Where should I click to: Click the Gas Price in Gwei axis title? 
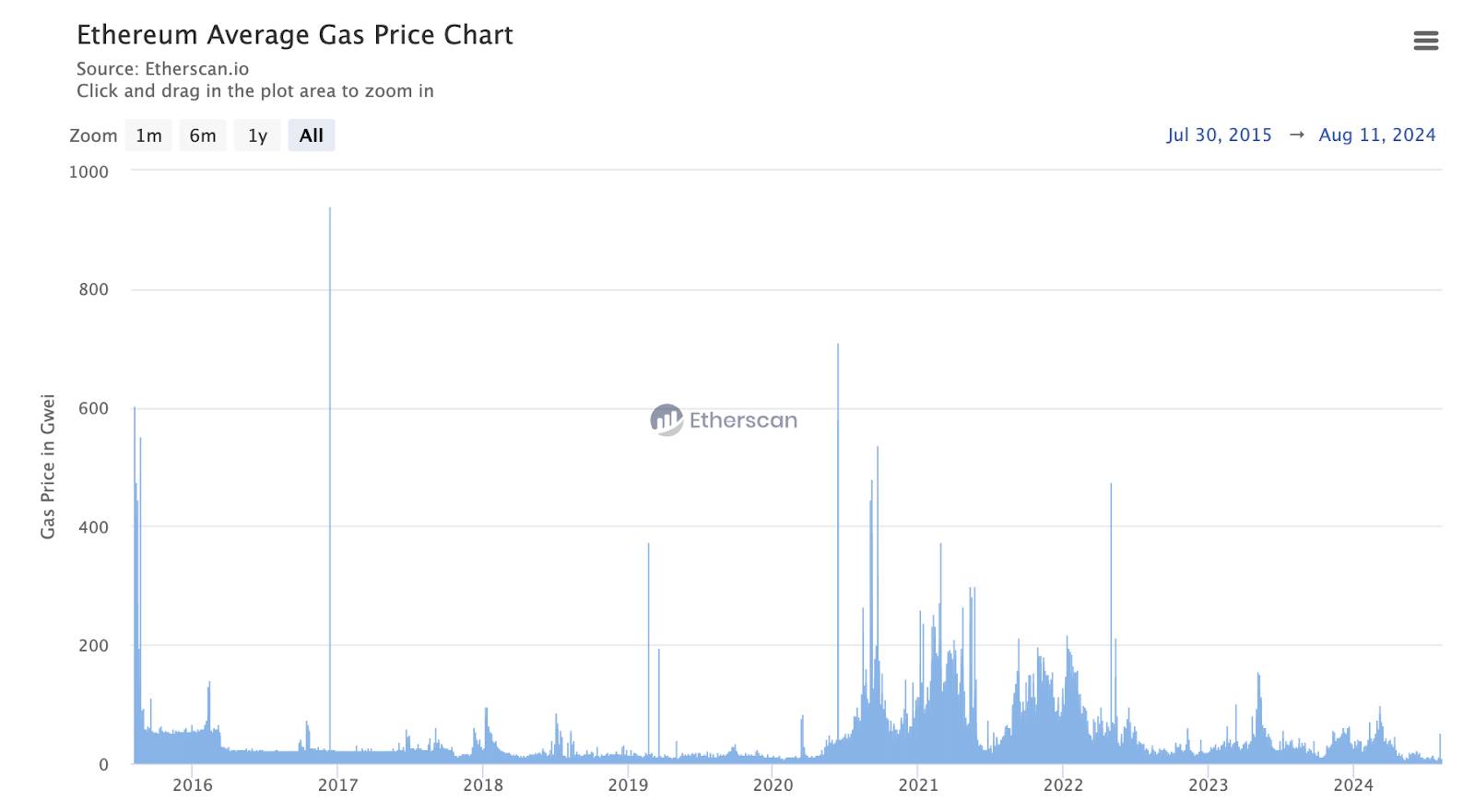(x=48, y=466)
